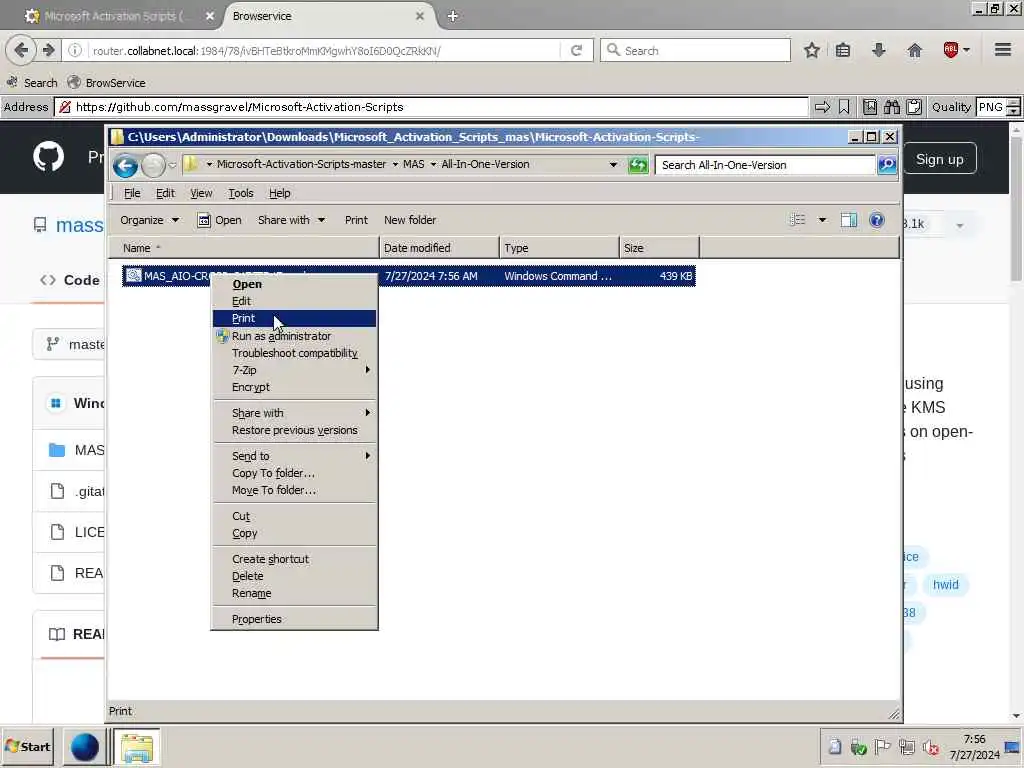Click the BrowService clipboard paste icon
Screen dimensions: 1024x768
914,107
